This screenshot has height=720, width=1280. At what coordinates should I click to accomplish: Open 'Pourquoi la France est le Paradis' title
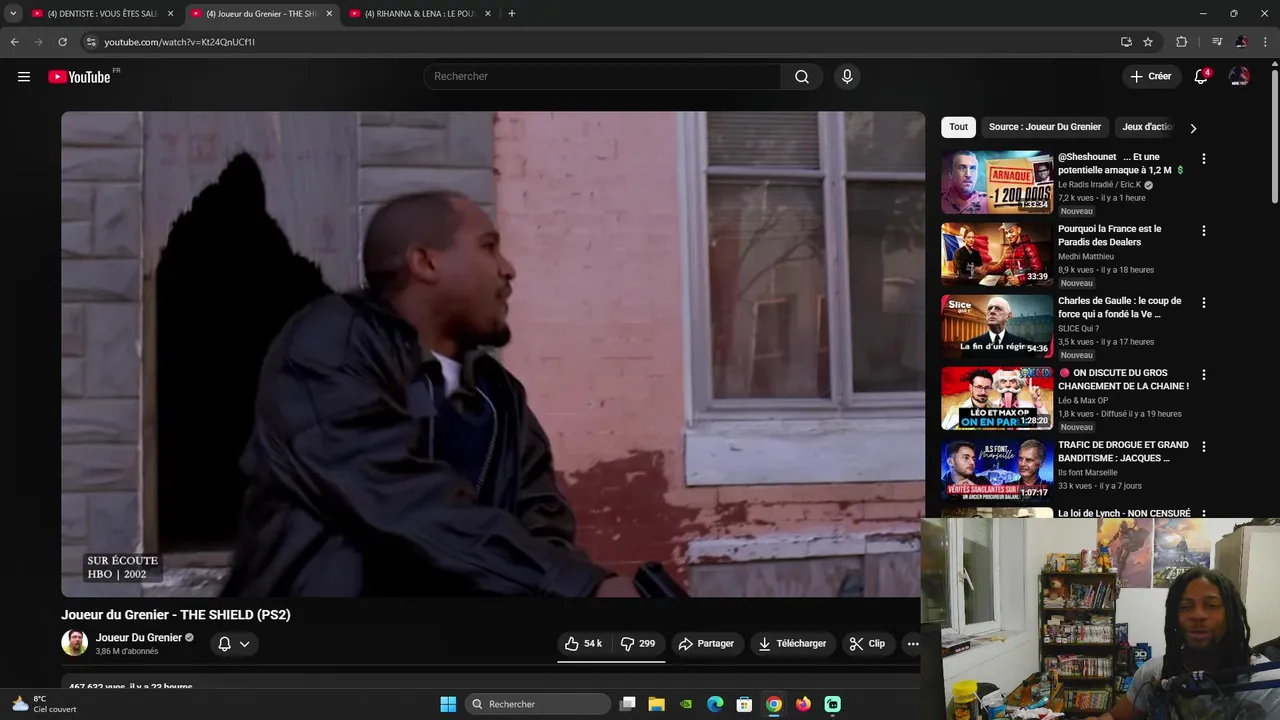1109,236
